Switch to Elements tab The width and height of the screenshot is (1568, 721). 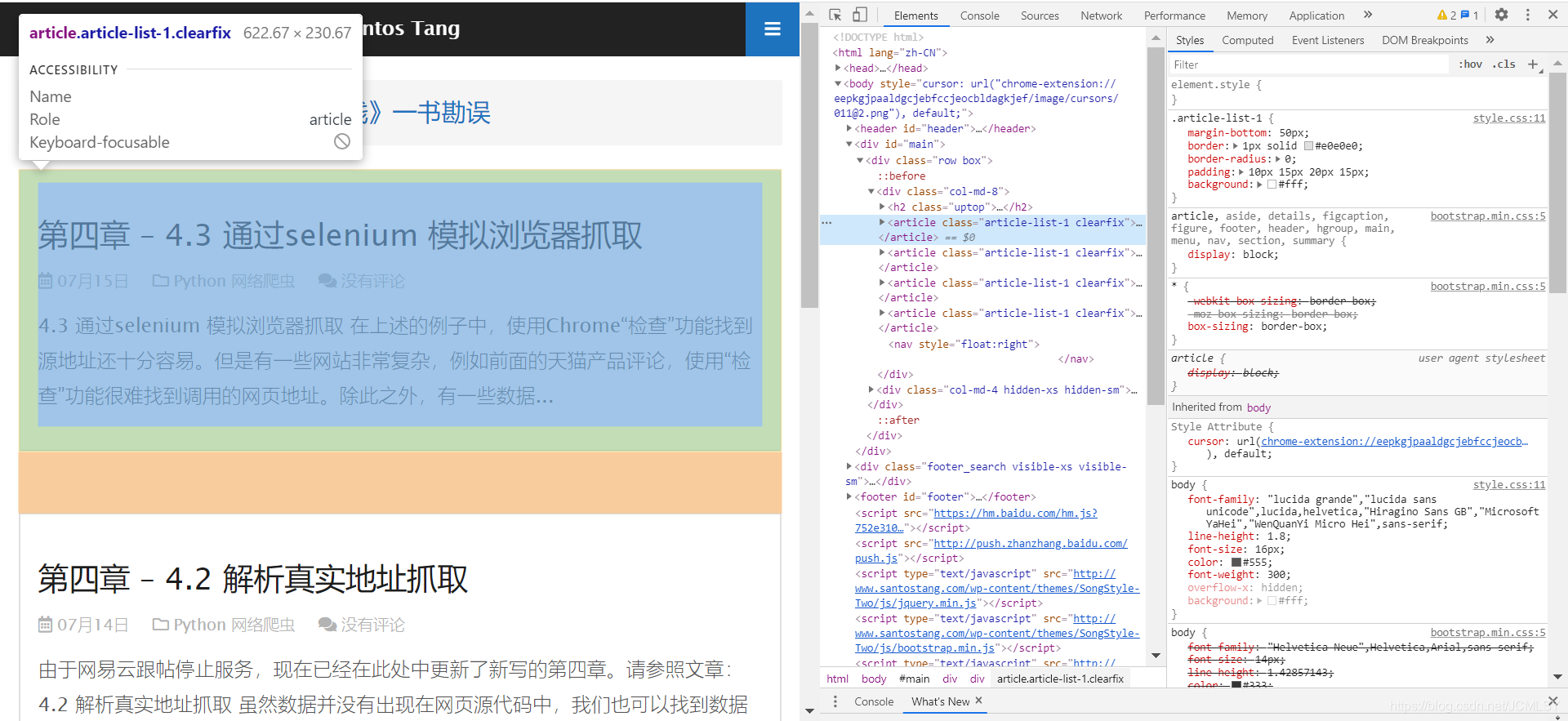click(x=915, y=16)
